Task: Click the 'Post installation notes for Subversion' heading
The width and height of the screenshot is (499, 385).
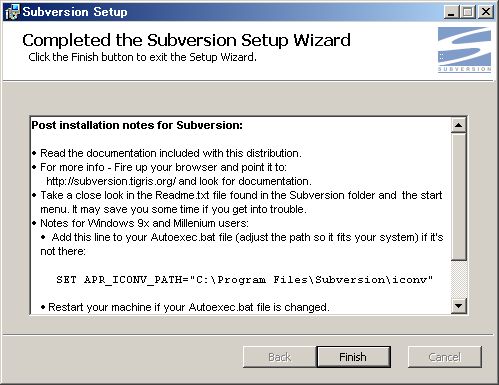Action: click(137, 125)
